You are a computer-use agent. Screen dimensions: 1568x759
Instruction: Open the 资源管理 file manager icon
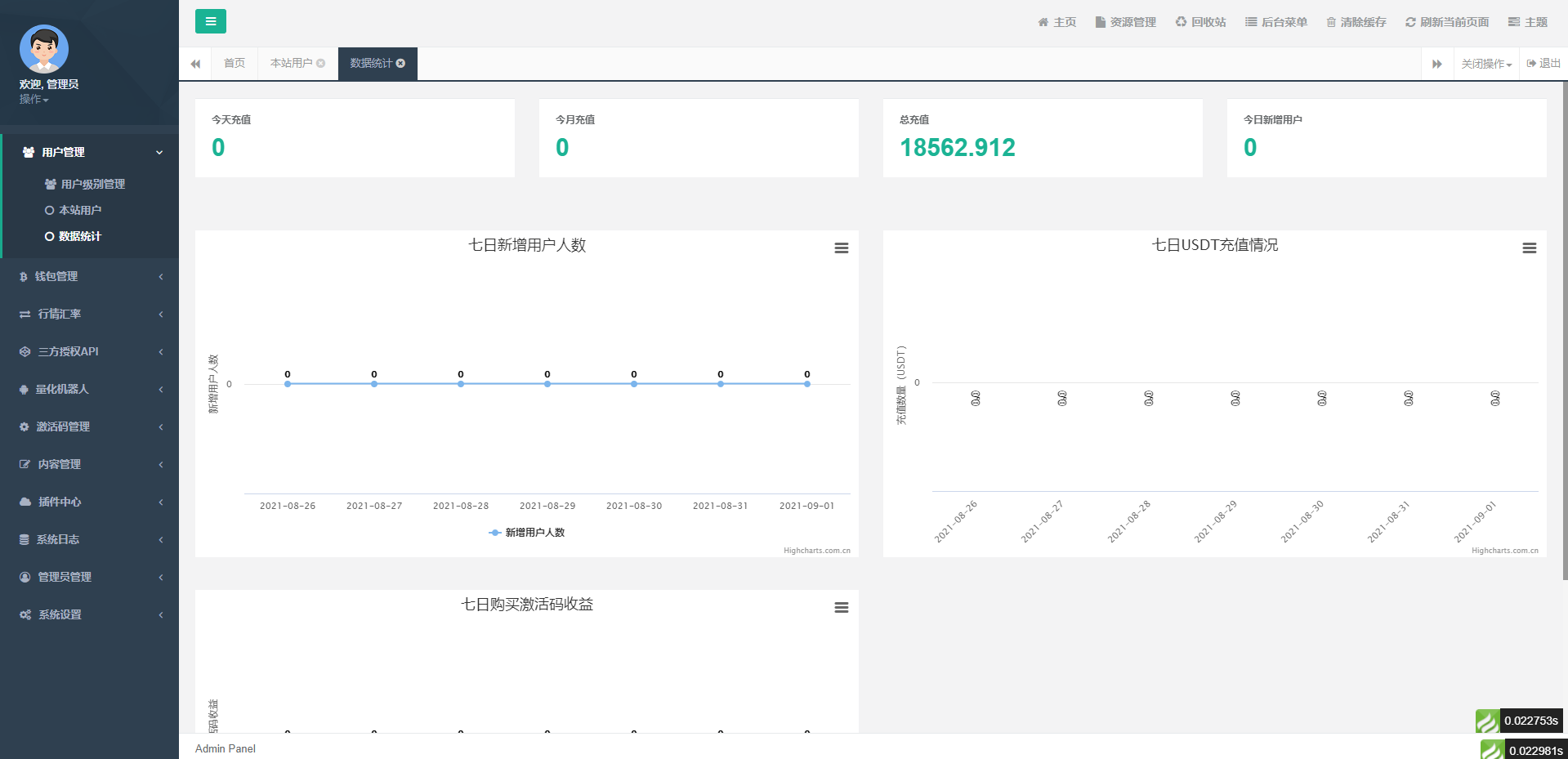coord(1125,22)
